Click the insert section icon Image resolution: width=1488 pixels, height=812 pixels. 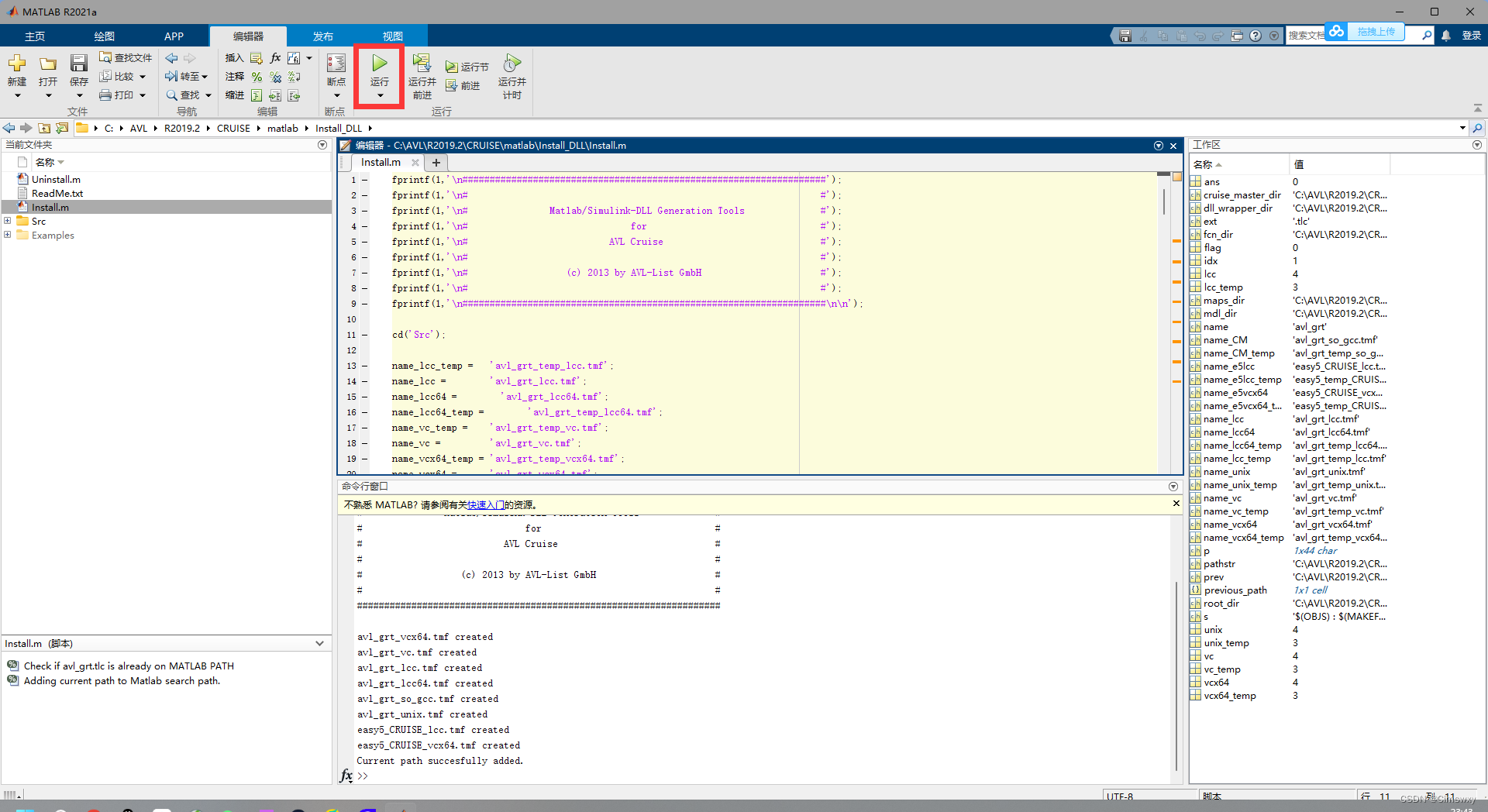[x=256, y=58]
